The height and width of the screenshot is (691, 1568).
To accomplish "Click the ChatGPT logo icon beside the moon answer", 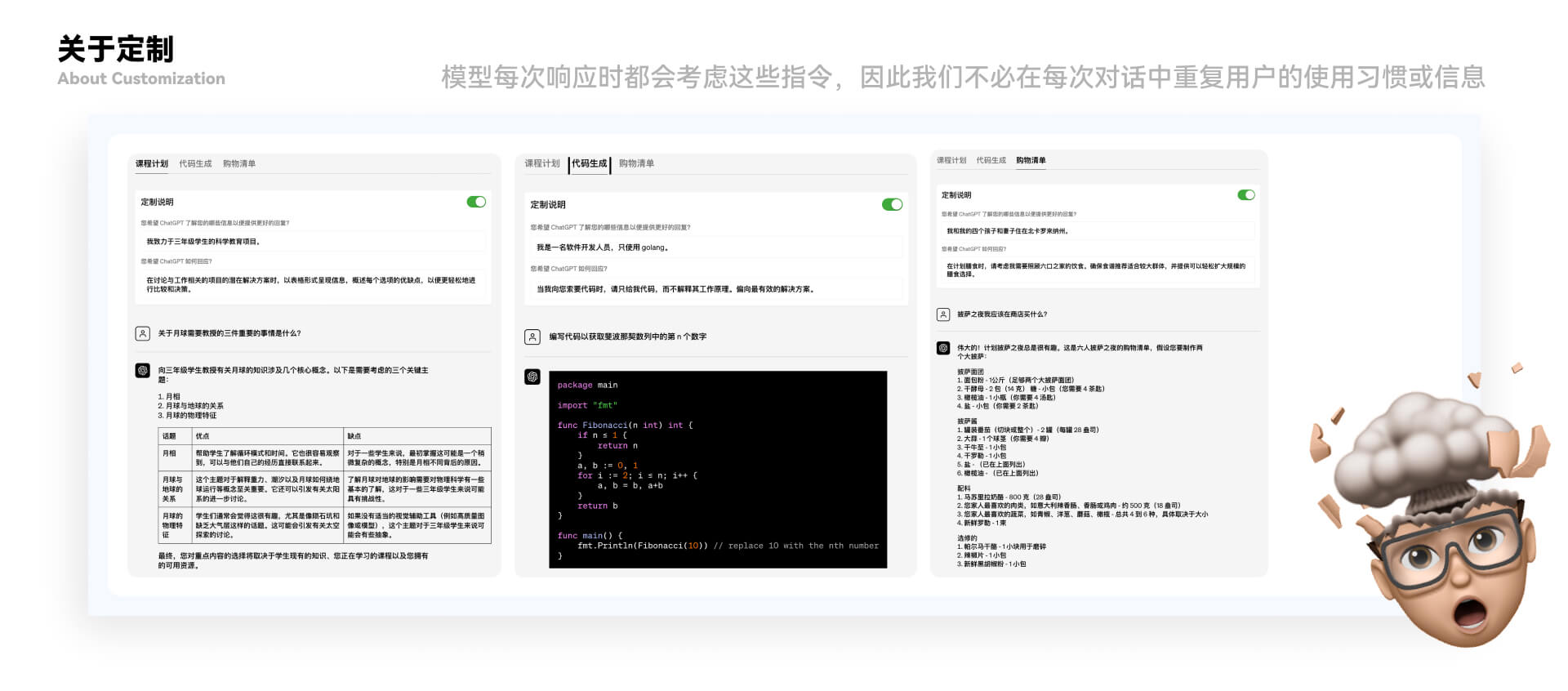I will (x=142, y=370).
